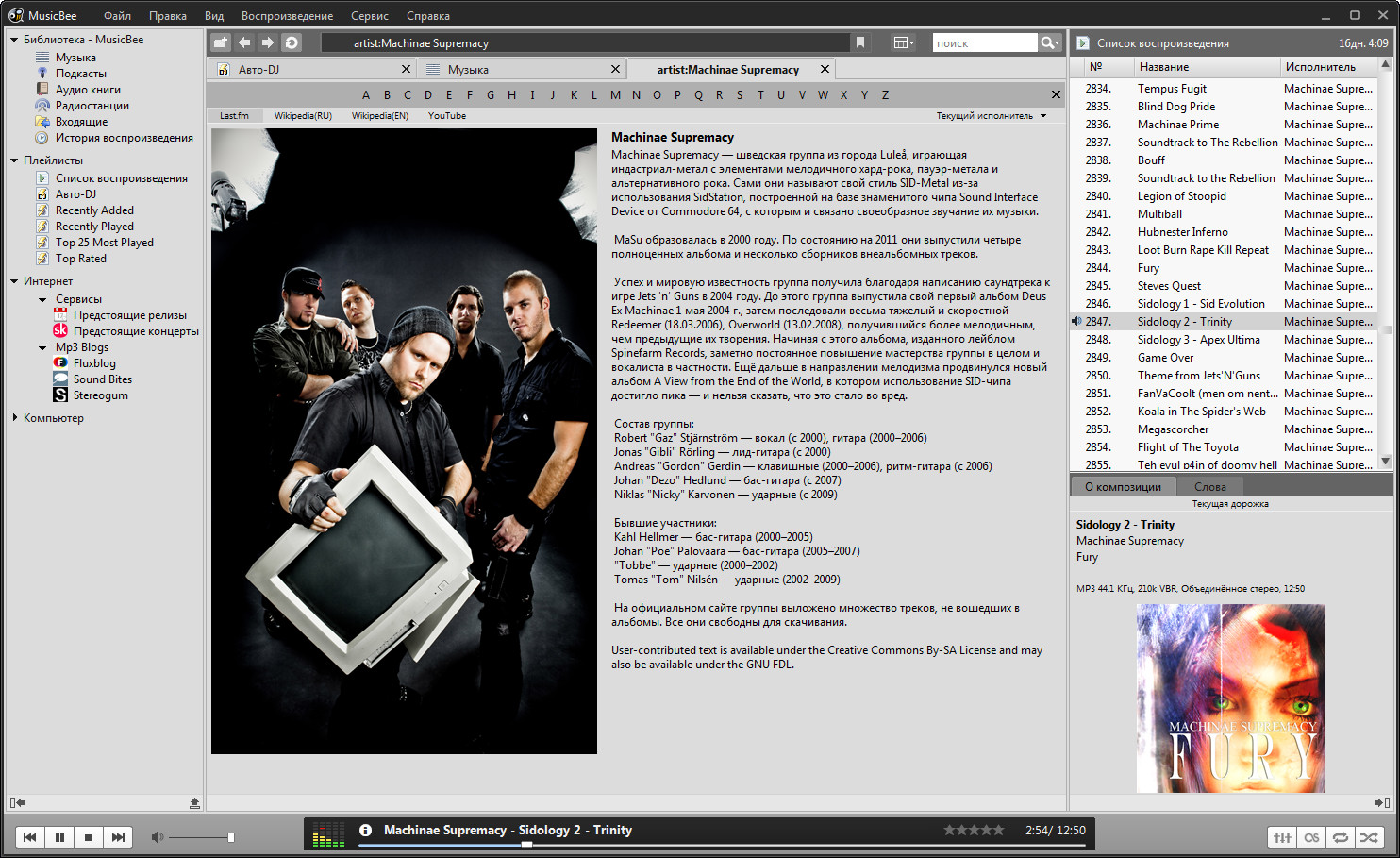
Task: Pause the current playback
Action: point(59,837)
